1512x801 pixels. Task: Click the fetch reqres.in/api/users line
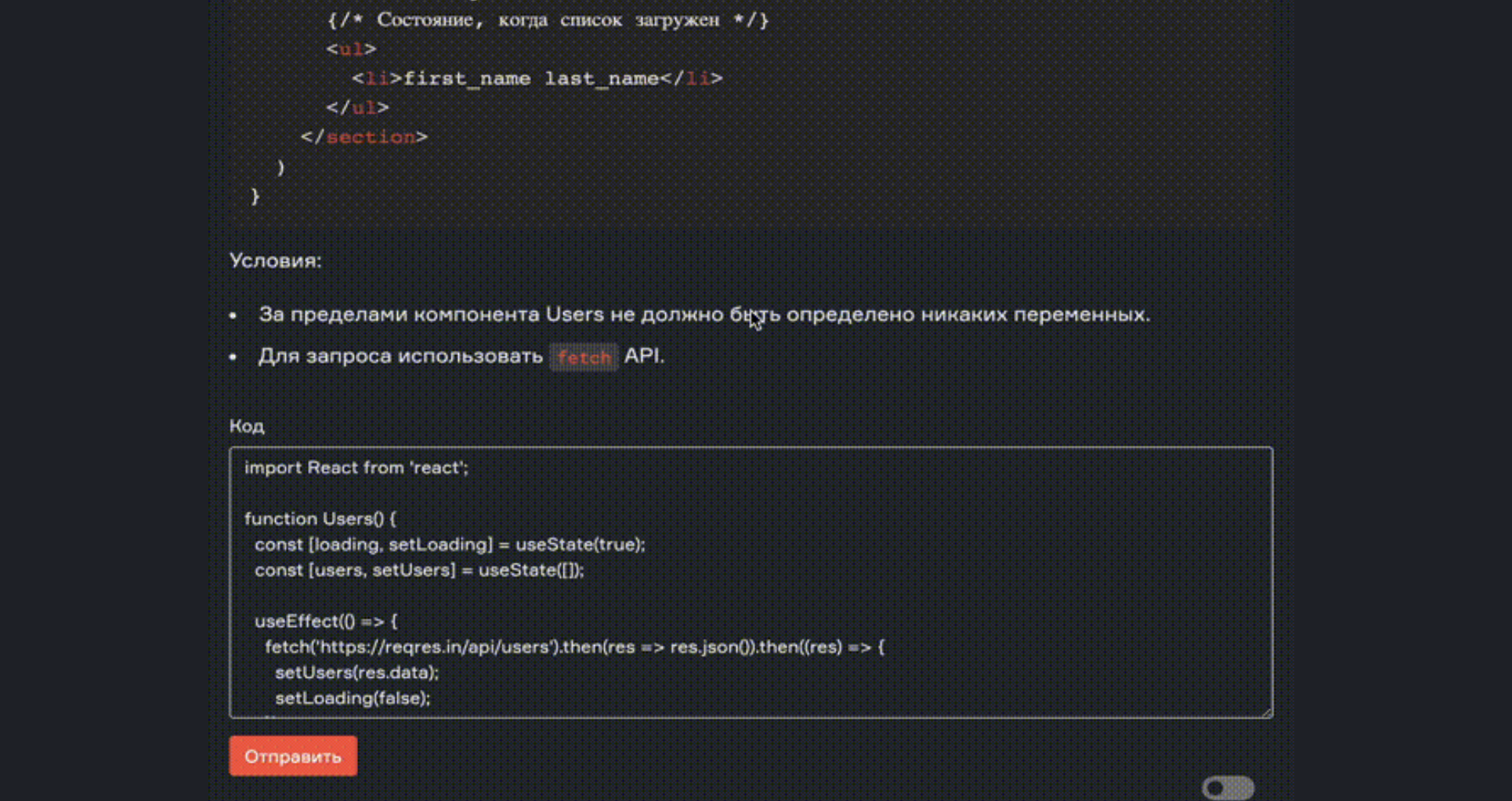coord(574,647)
